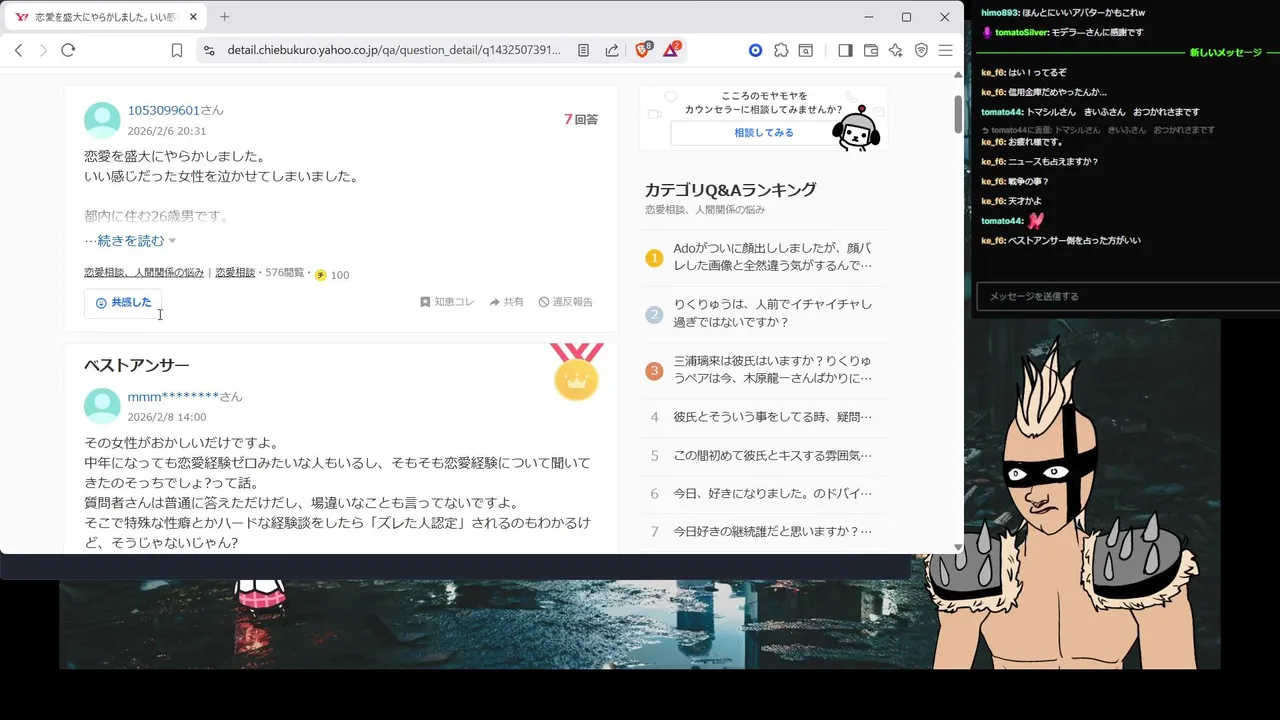Expand 続きを読む to read more
This screenshot has height=720, width=1280.
click(130, 241)
